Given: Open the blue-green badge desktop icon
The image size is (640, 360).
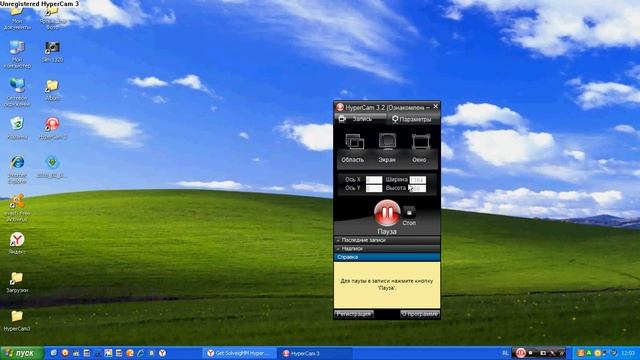Looking at the screenshot, I should pyautogui.click(x=52, y=167).
